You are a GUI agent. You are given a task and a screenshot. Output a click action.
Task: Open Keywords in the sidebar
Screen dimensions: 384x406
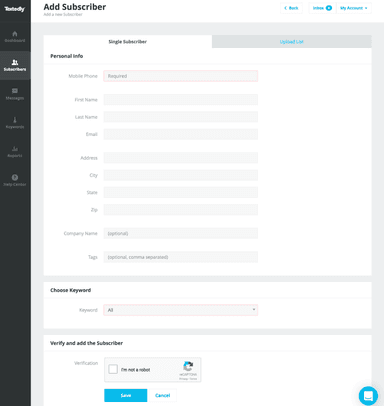[15, 123]
